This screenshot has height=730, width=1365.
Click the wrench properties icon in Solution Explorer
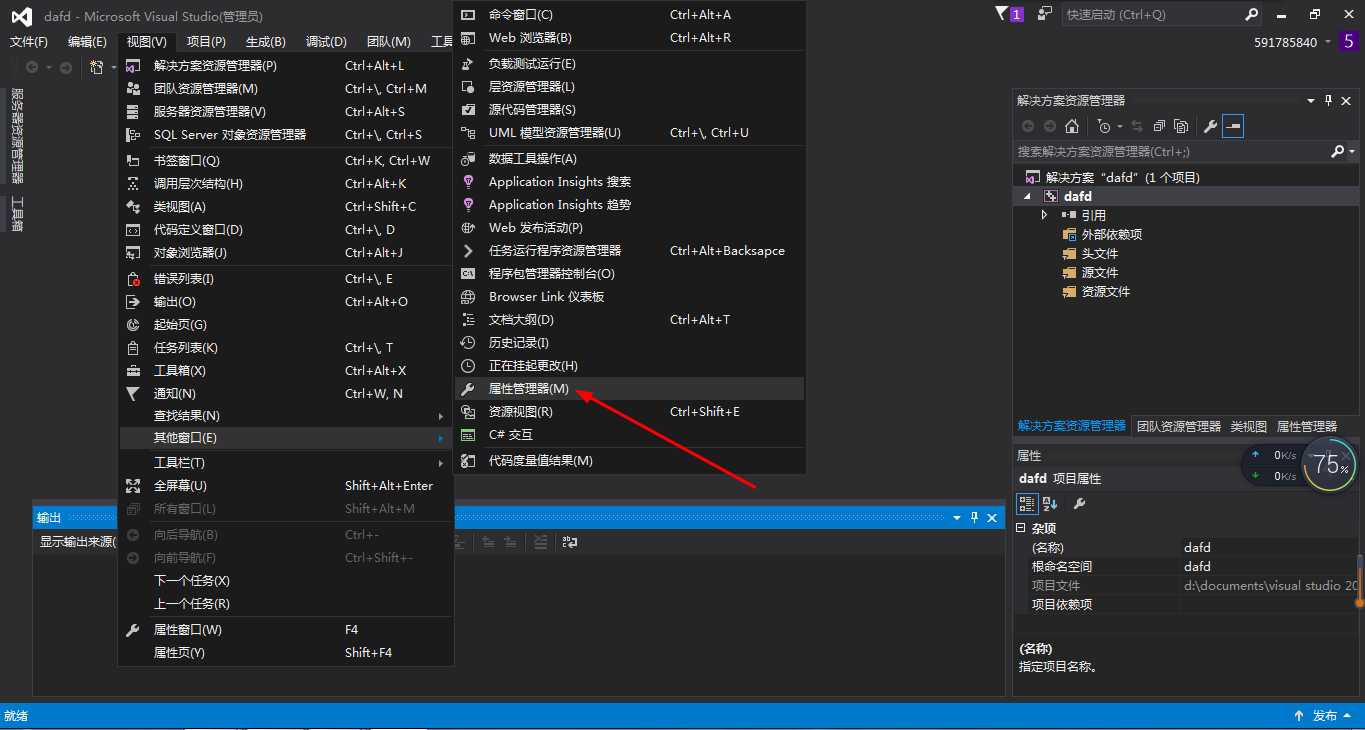coord(1210,126)
